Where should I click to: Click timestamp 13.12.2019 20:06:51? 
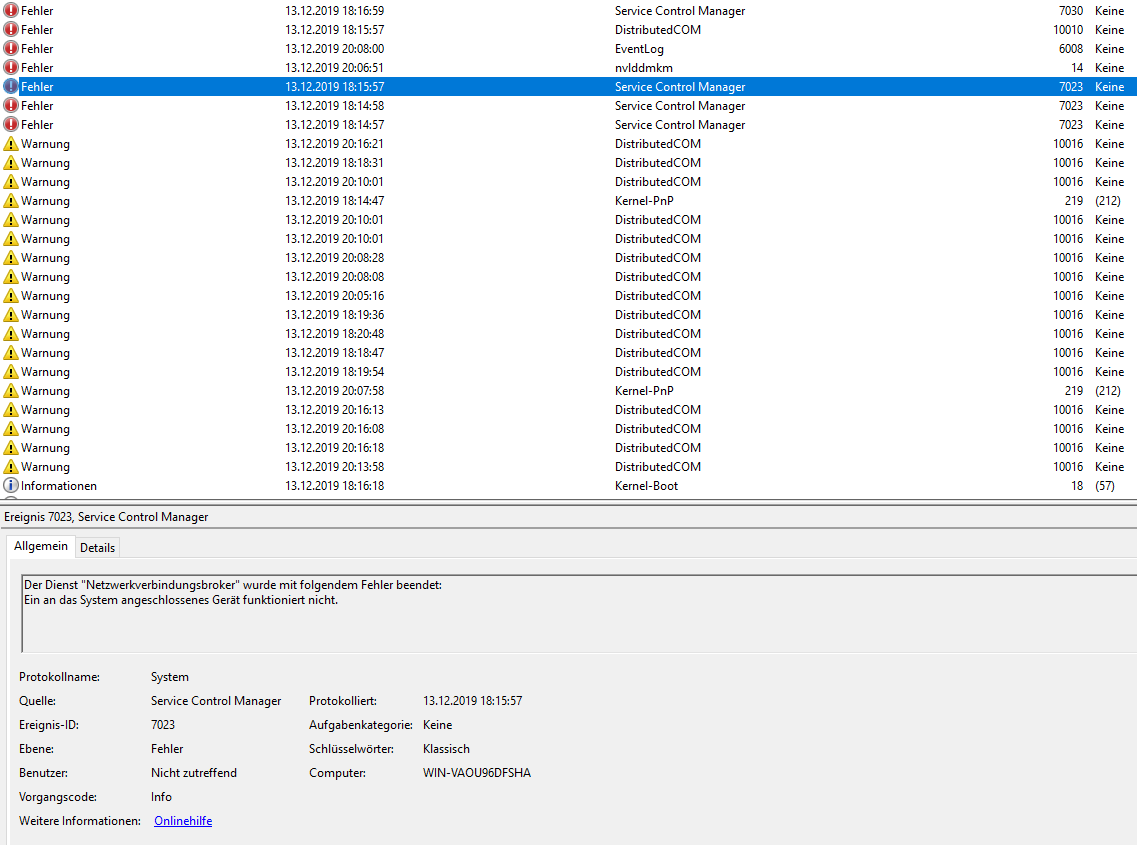[x=334, y=67]
